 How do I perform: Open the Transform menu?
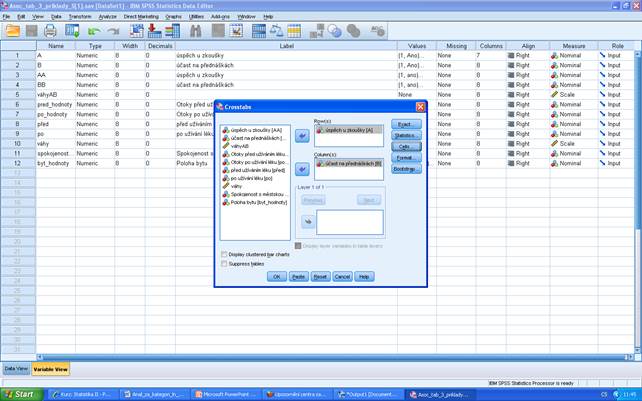[80, 17]
